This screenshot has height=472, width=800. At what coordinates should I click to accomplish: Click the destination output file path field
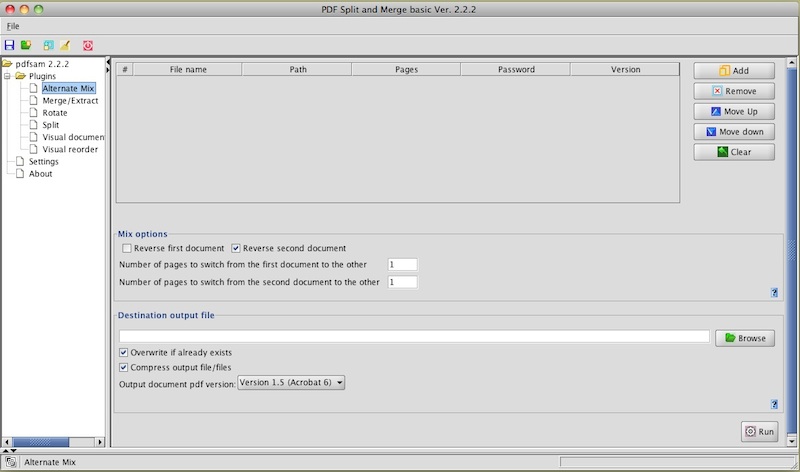(414, 337)
